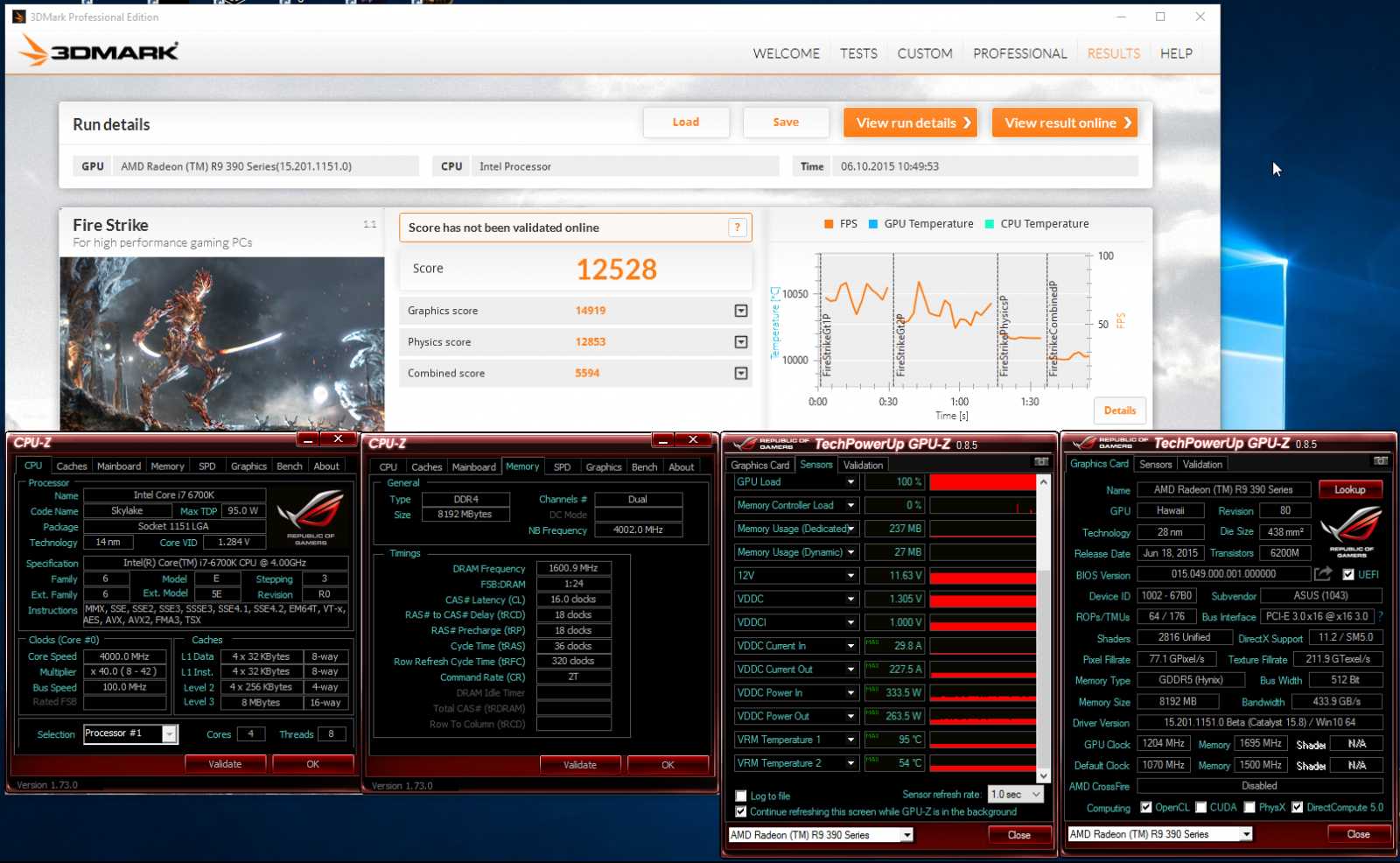This screenshot has height=863, width=1400.
Task: Close the left CPU-Z window with the X
Action: (x=338, y=439)
